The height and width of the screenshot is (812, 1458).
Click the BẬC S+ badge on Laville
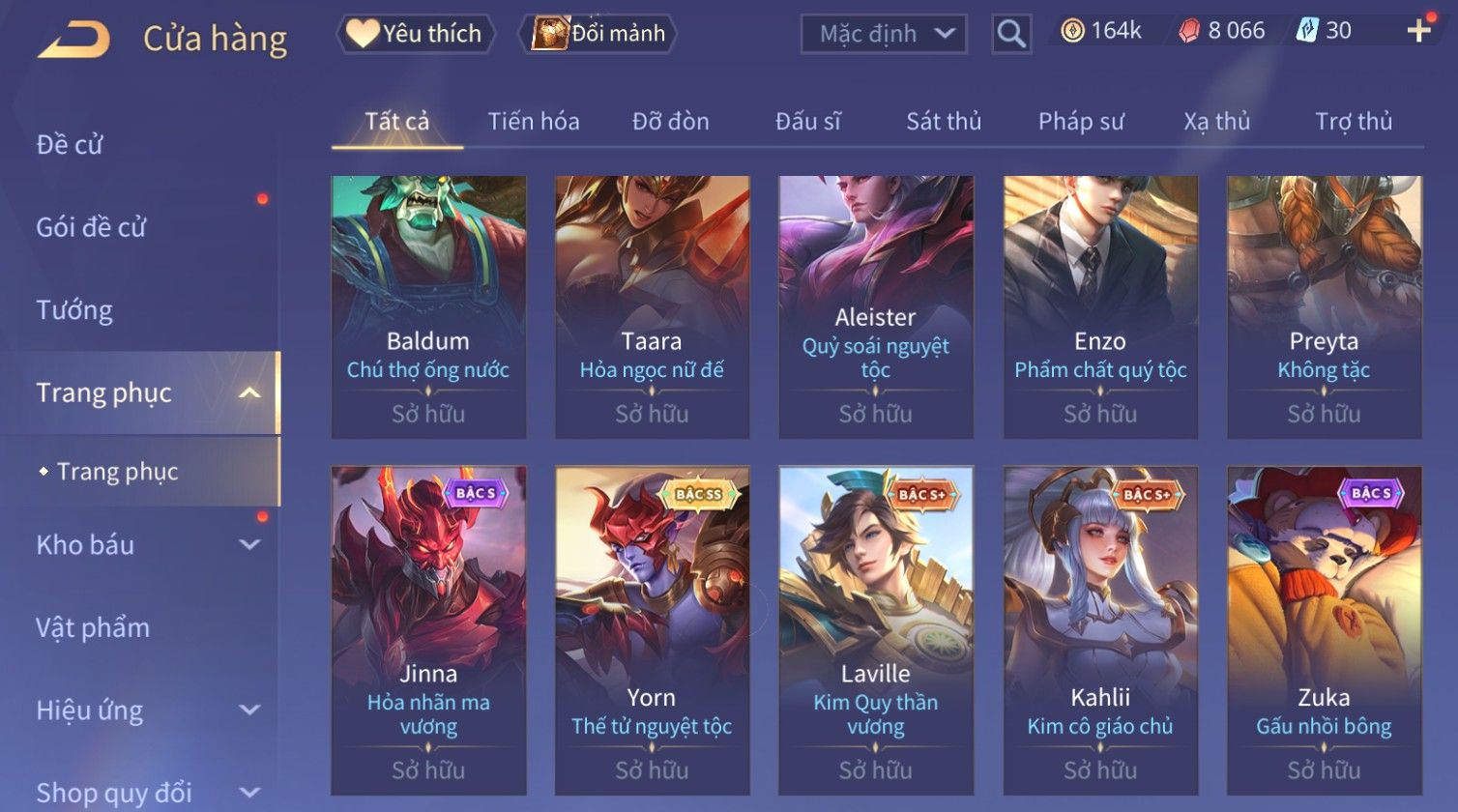922,494
